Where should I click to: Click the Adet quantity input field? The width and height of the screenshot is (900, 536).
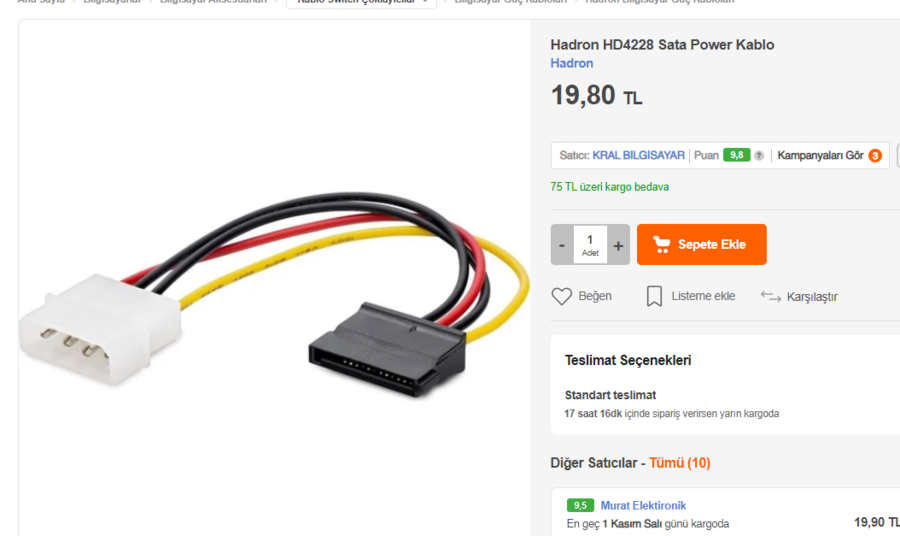590,245
